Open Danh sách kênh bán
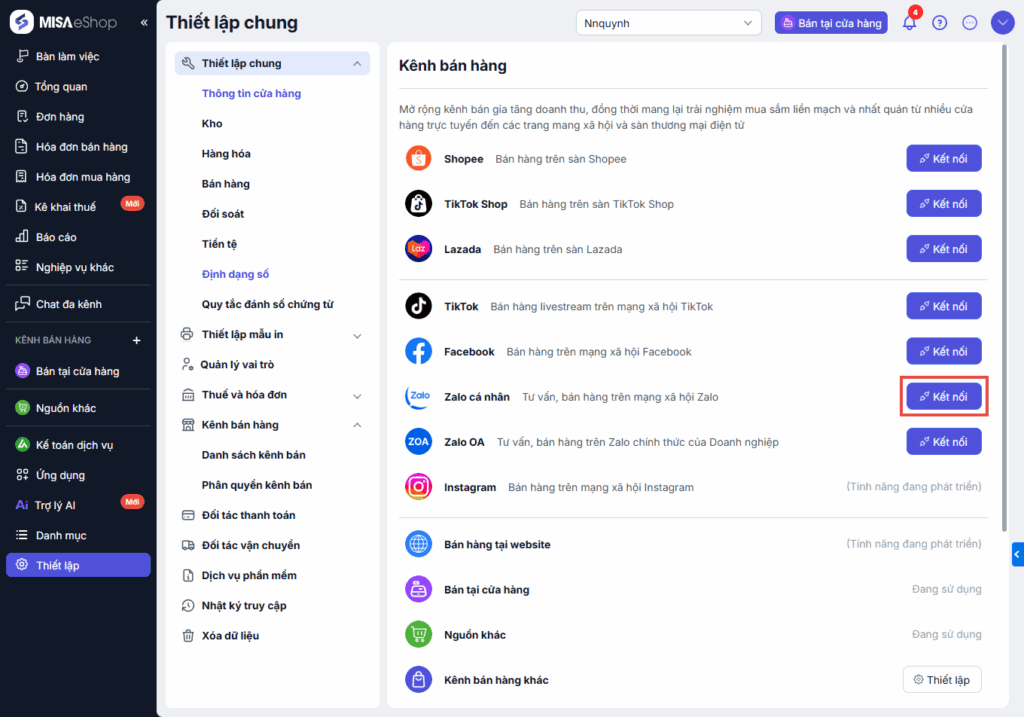The width and height of the screenshot is (1024, 717). coord(253,455)
